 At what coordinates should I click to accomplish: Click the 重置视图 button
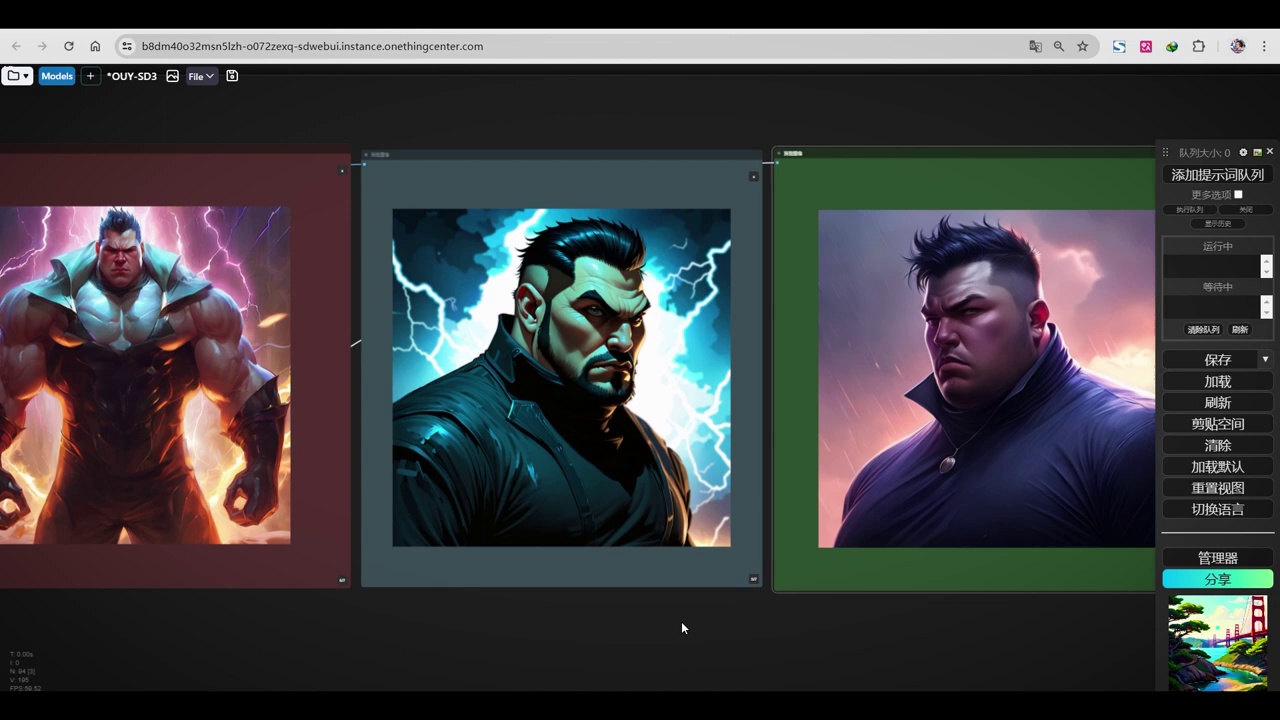click(1218, 488)
